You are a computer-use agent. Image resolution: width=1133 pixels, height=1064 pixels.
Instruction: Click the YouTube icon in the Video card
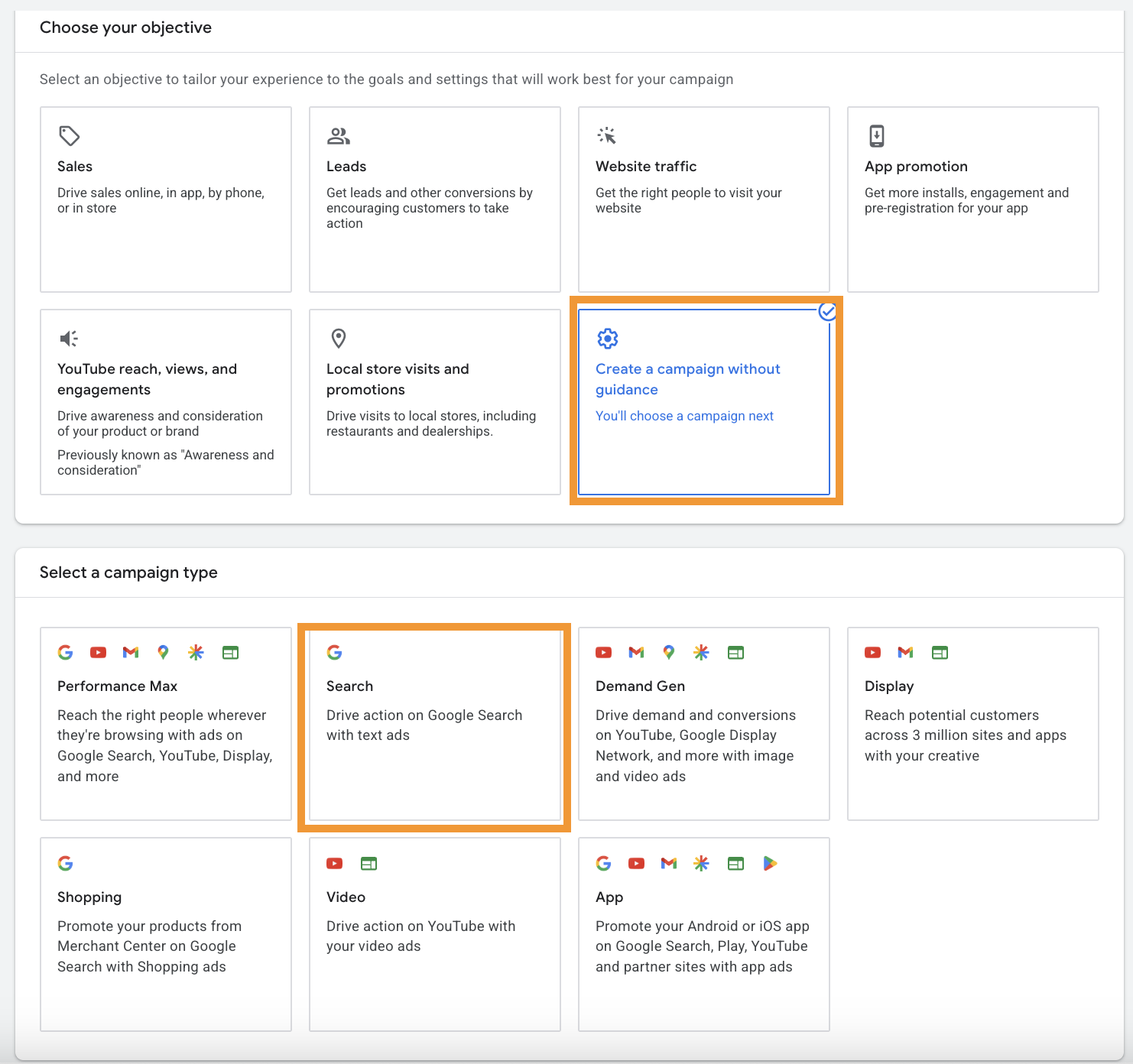point(335,863)
